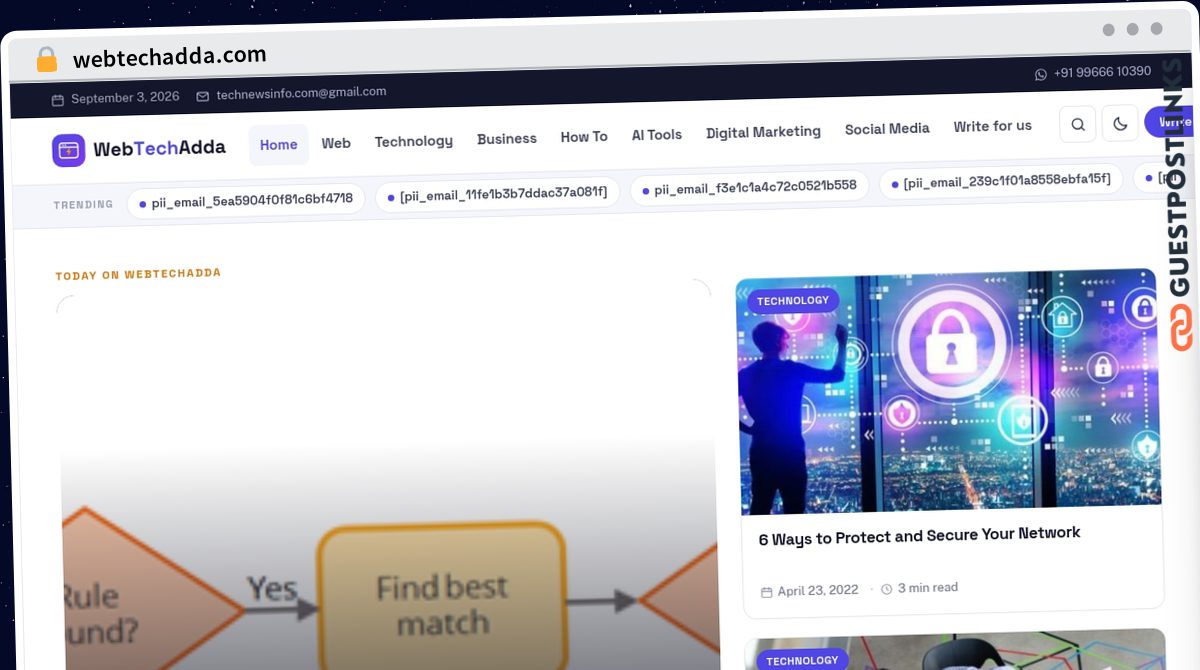Open the How To menu item
This screenshot has width=1200, height=670.
click(x=584, y=137)
